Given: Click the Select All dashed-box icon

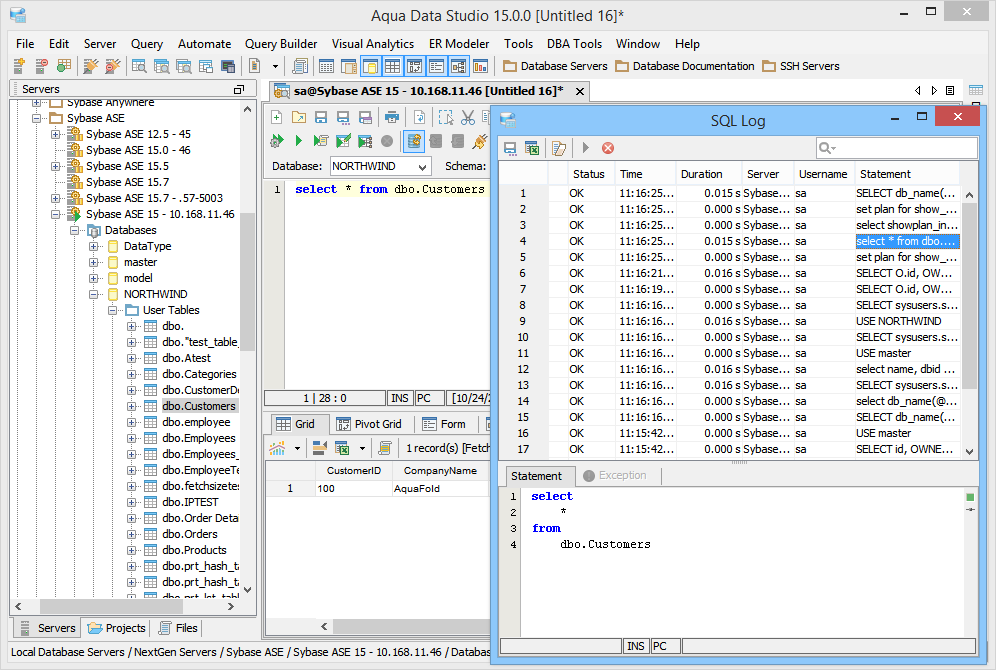Looking at the screenshot, I should click(x=446, y=117).
